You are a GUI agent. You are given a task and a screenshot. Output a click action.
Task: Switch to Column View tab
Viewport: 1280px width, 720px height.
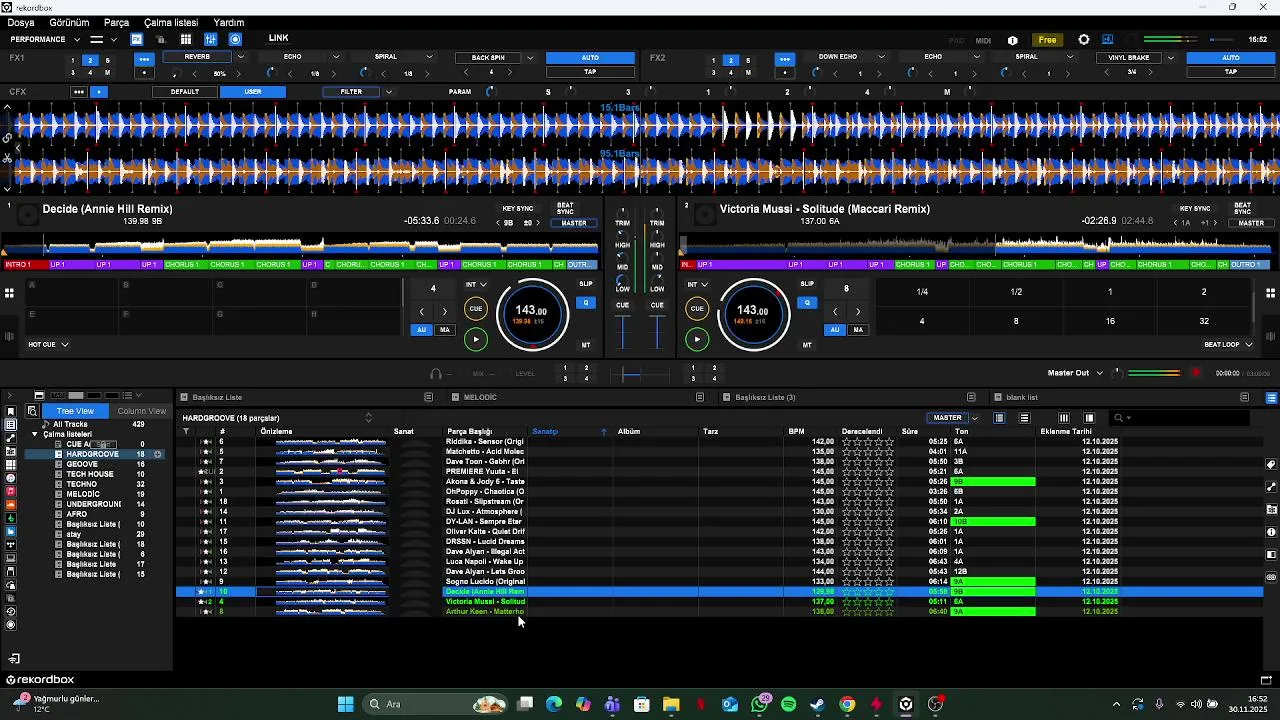coord(141,411)
